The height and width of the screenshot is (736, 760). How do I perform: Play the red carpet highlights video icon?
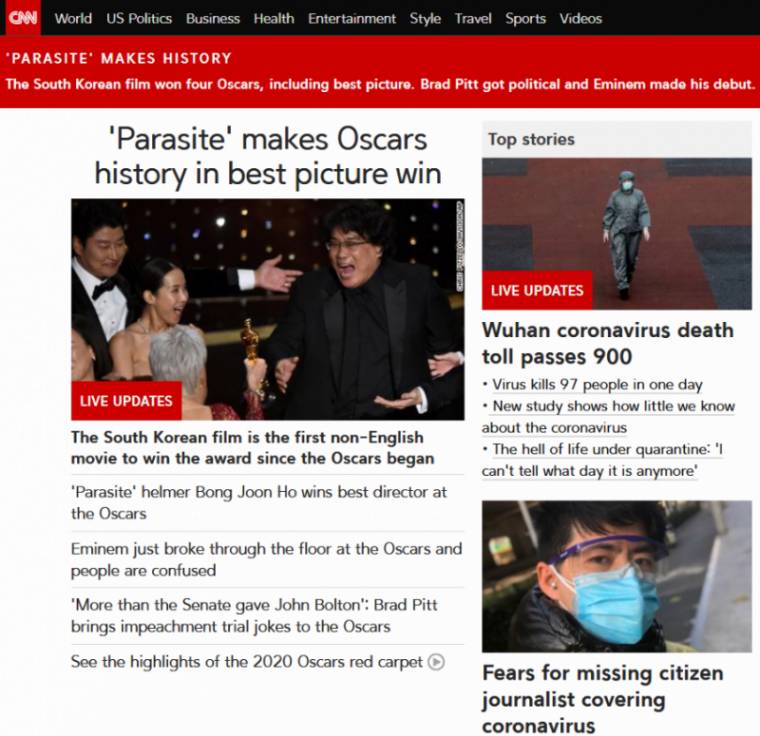point(436,662)
